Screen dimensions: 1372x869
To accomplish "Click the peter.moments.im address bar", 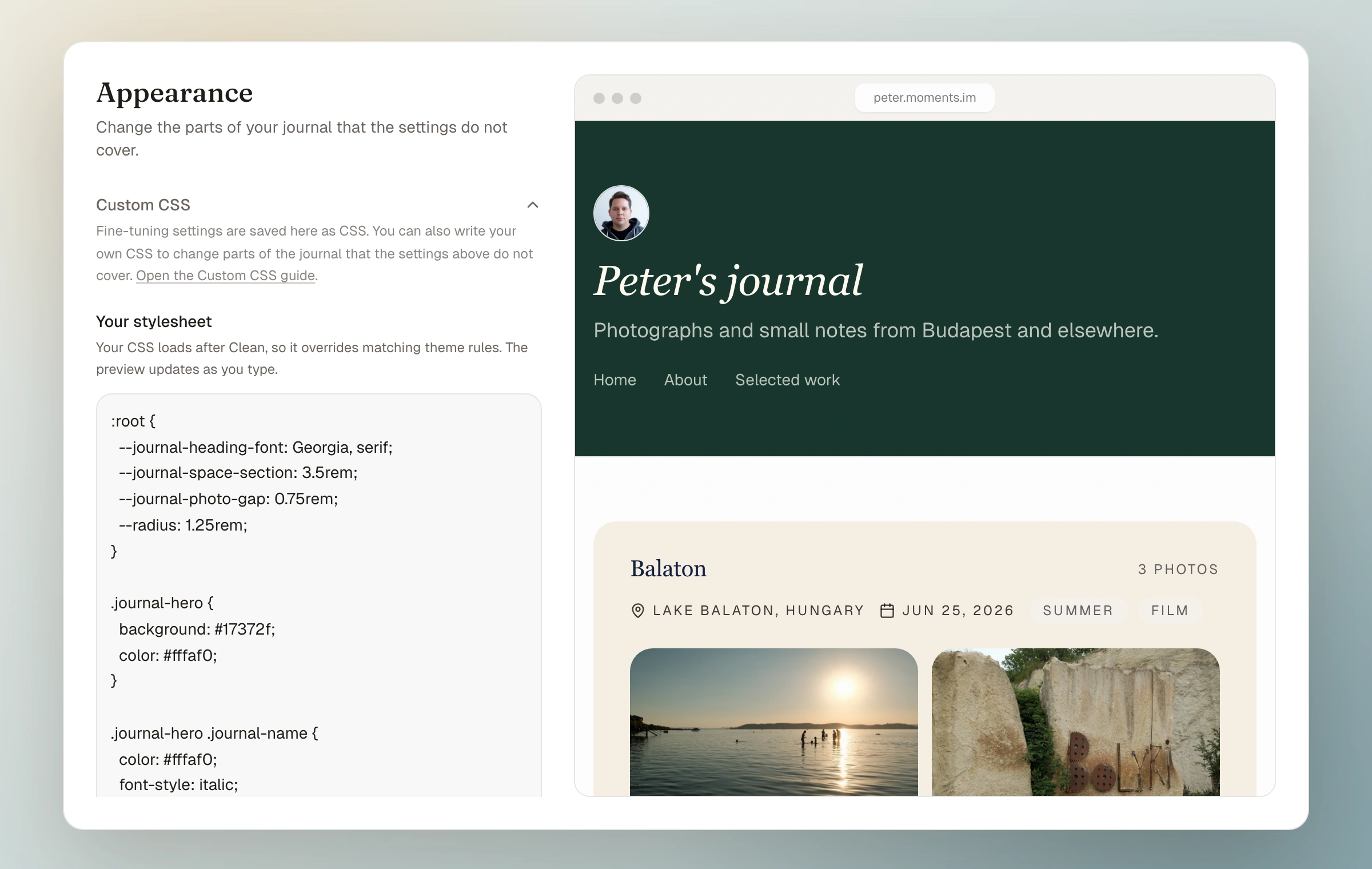I will point(924,98).
